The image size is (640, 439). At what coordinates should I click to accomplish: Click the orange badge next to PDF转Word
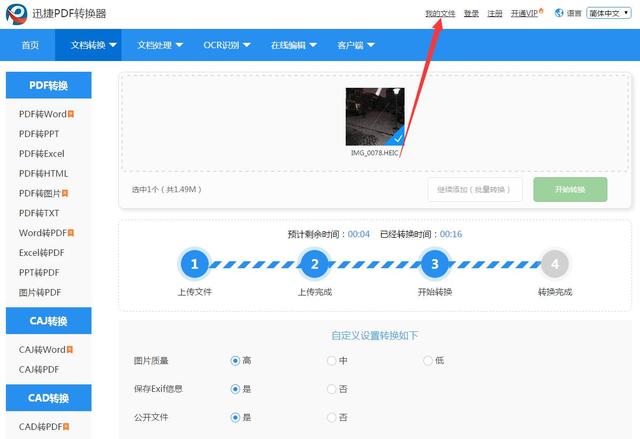[x=71, y=114]
